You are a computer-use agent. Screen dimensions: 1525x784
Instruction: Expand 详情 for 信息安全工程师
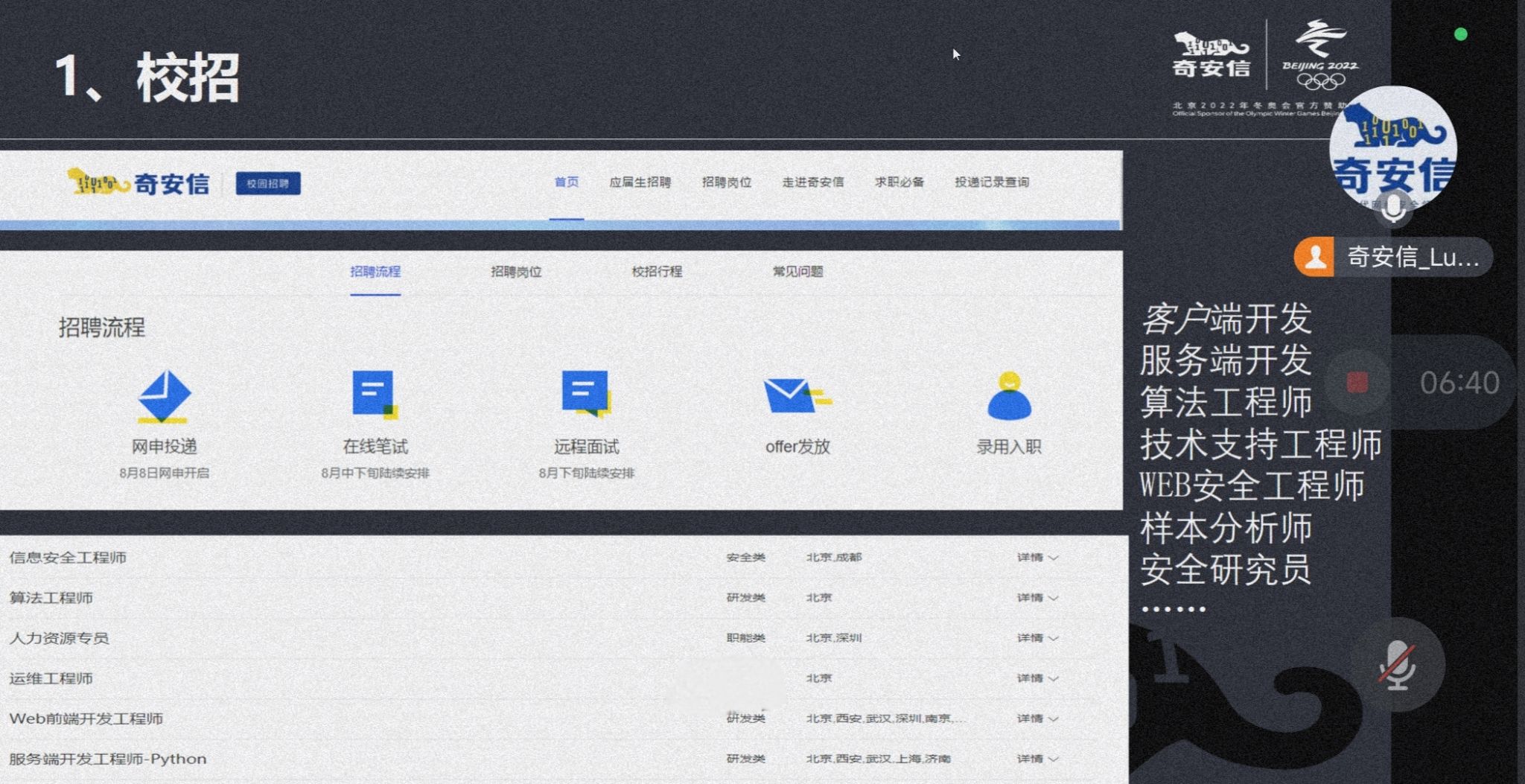click(x=1037, y=558)
